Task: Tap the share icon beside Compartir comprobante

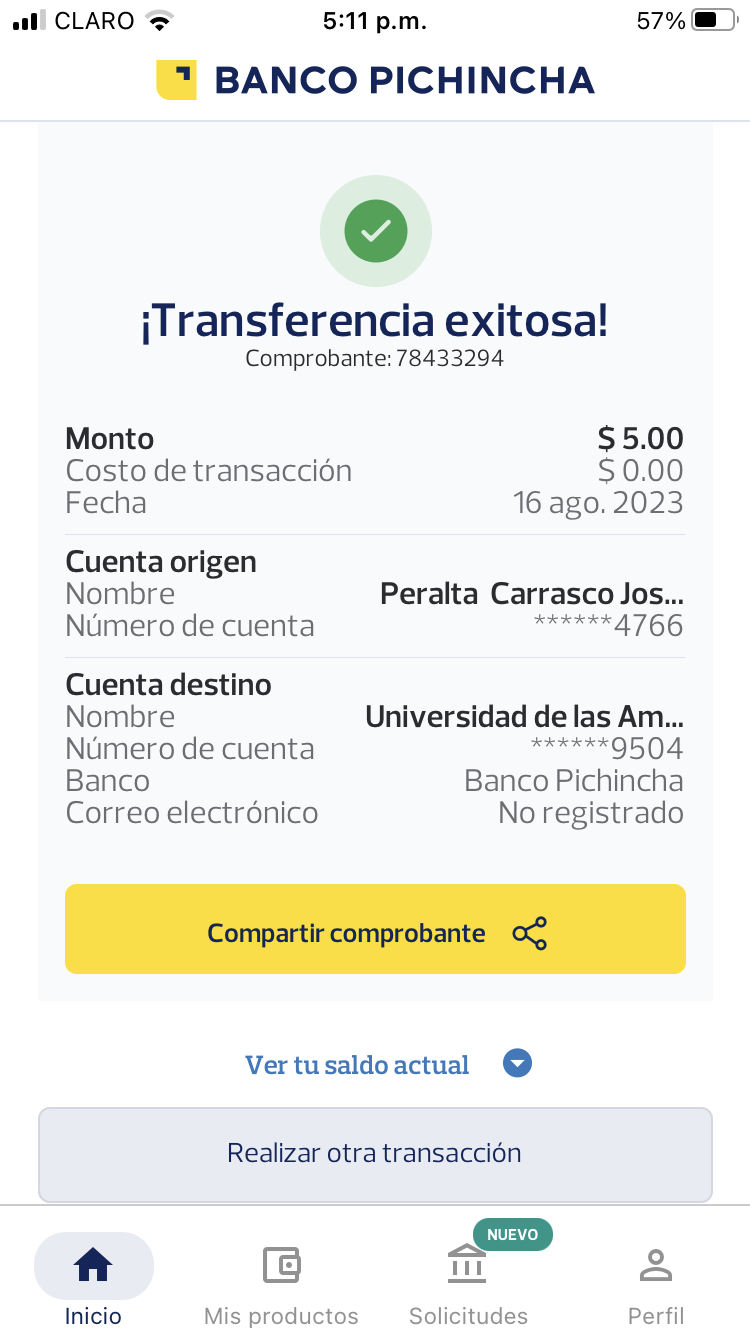Action: [529, 933]
